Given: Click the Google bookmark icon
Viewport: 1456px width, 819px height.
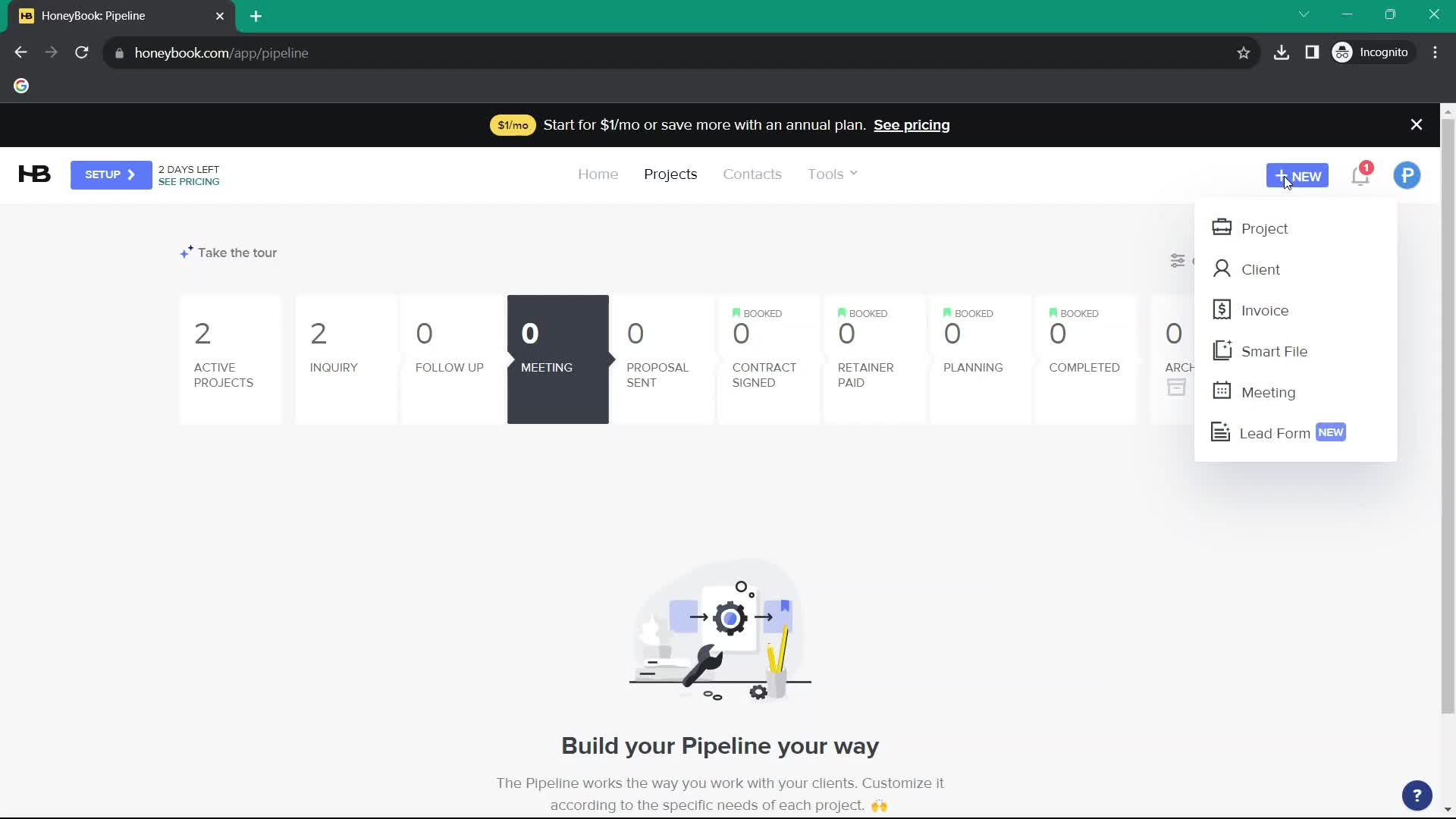Looking at the screenshot, I should click(x=21, y=86).
